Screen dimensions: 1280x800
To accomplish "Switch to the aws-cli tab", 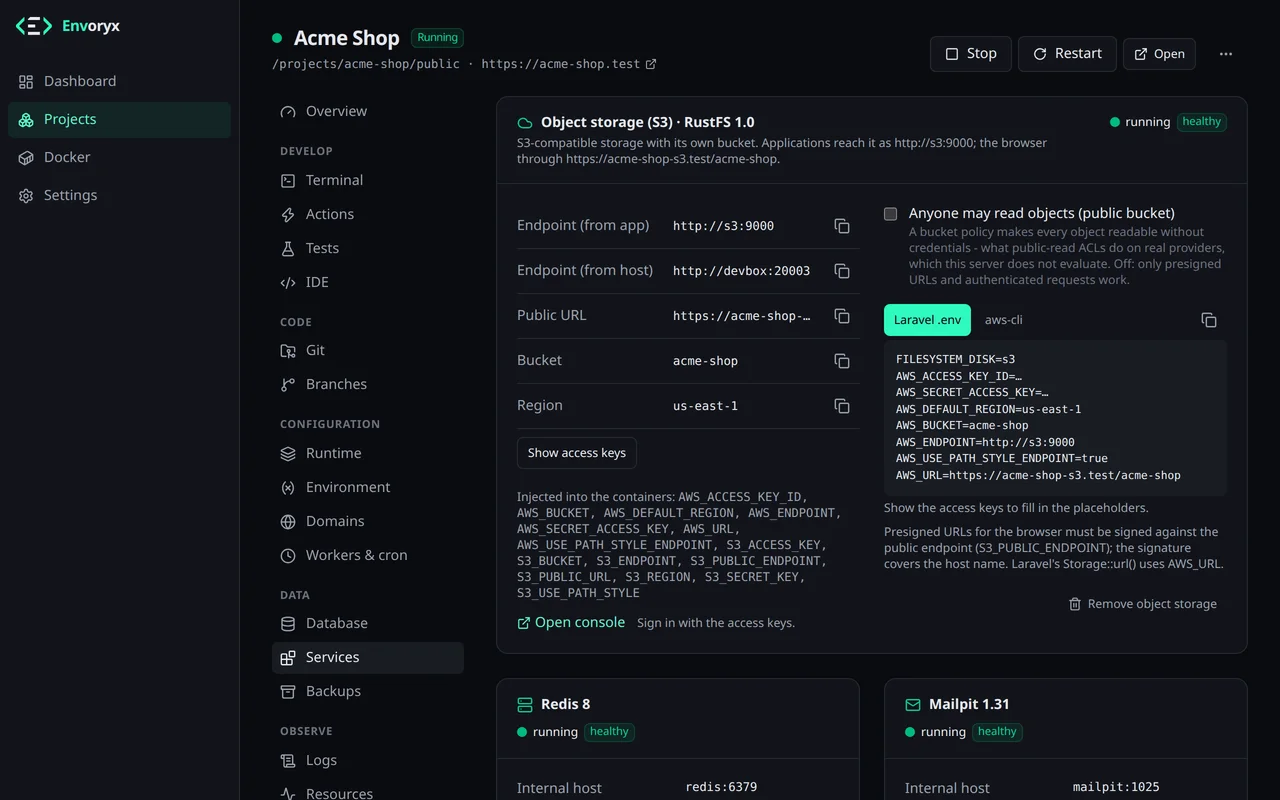I will point(1004,320).
